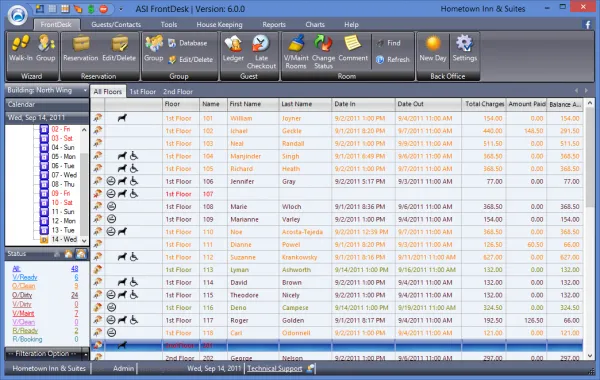Click the orange tag icon in quick access toolbar

pos(78,9)
